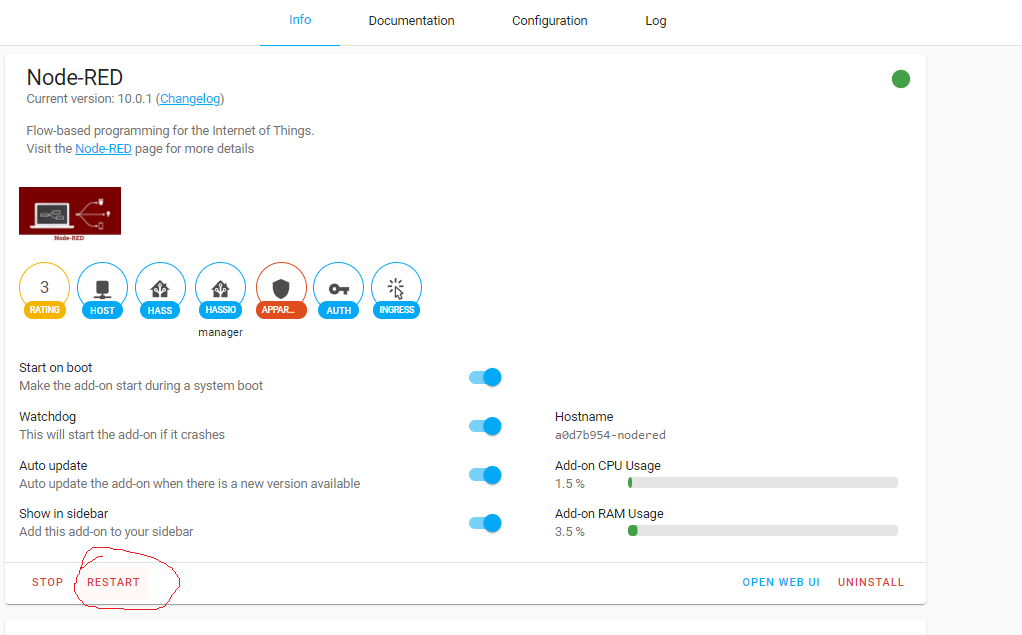This screenshot has height=635, width=1022.
Task: Click the INGRESS icon
Action: (396, 285)
